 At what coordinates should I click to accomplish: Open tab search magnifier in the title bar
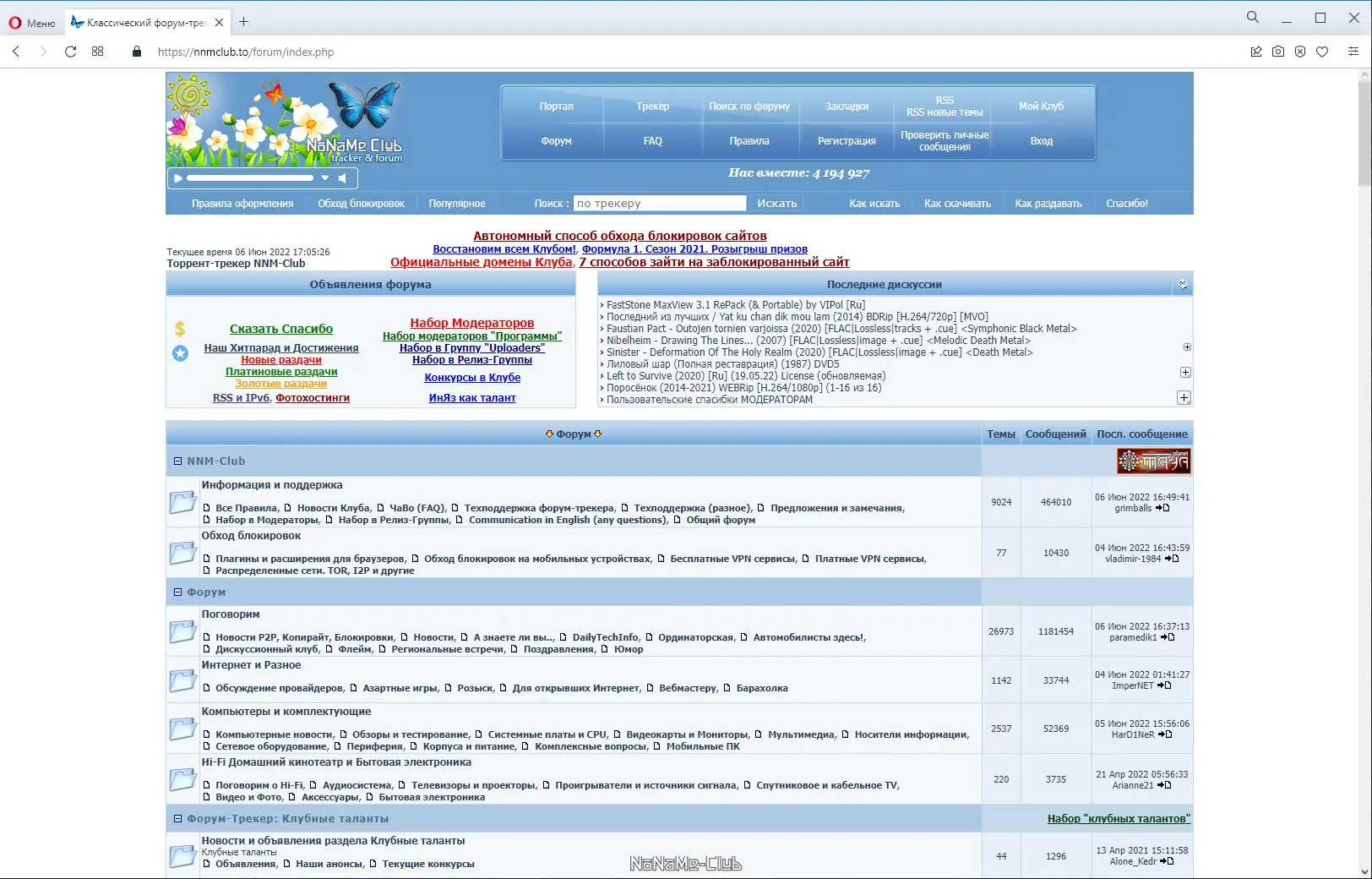point(1253,17)
